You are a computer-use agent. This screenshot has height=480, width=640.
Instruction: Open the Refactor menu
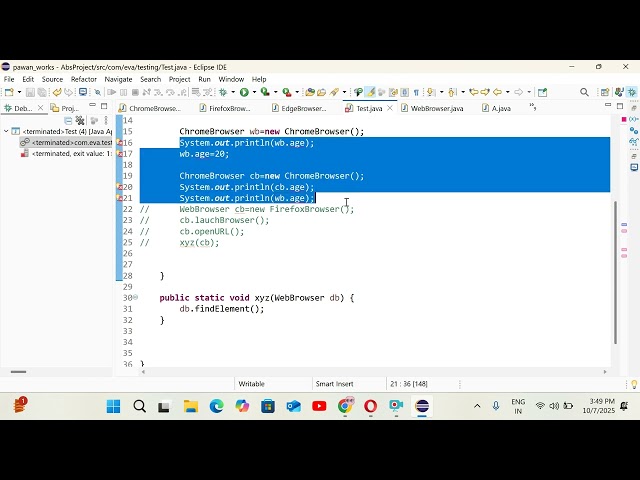(84, 79)
